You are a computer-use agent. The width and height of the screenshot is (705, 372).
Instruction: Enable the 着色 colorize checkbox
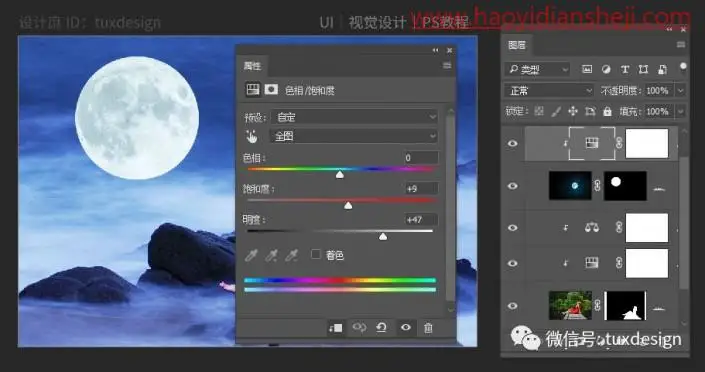pos(316,255)
